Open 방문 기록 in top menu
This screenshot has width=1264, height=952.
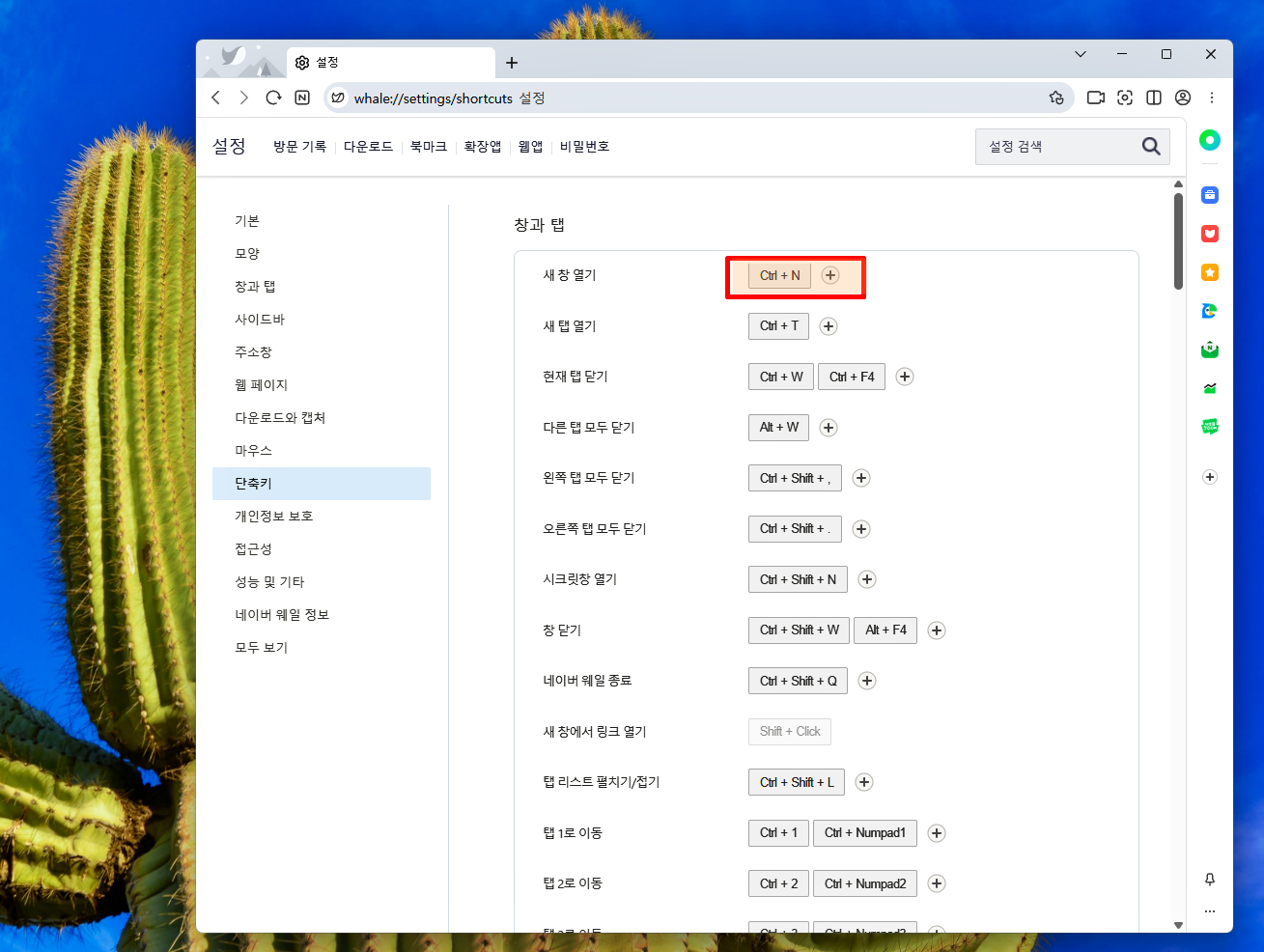(x=299, y=147)
